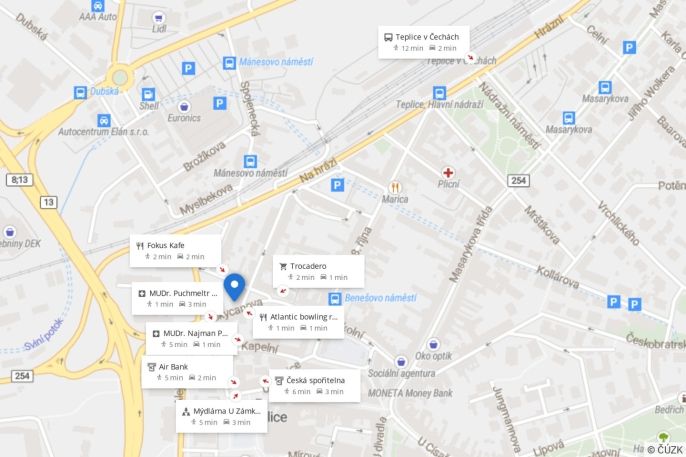Select the Euronics shopping icon
Viewport: 686px width, 457px height.
click(x=184, y=106)
